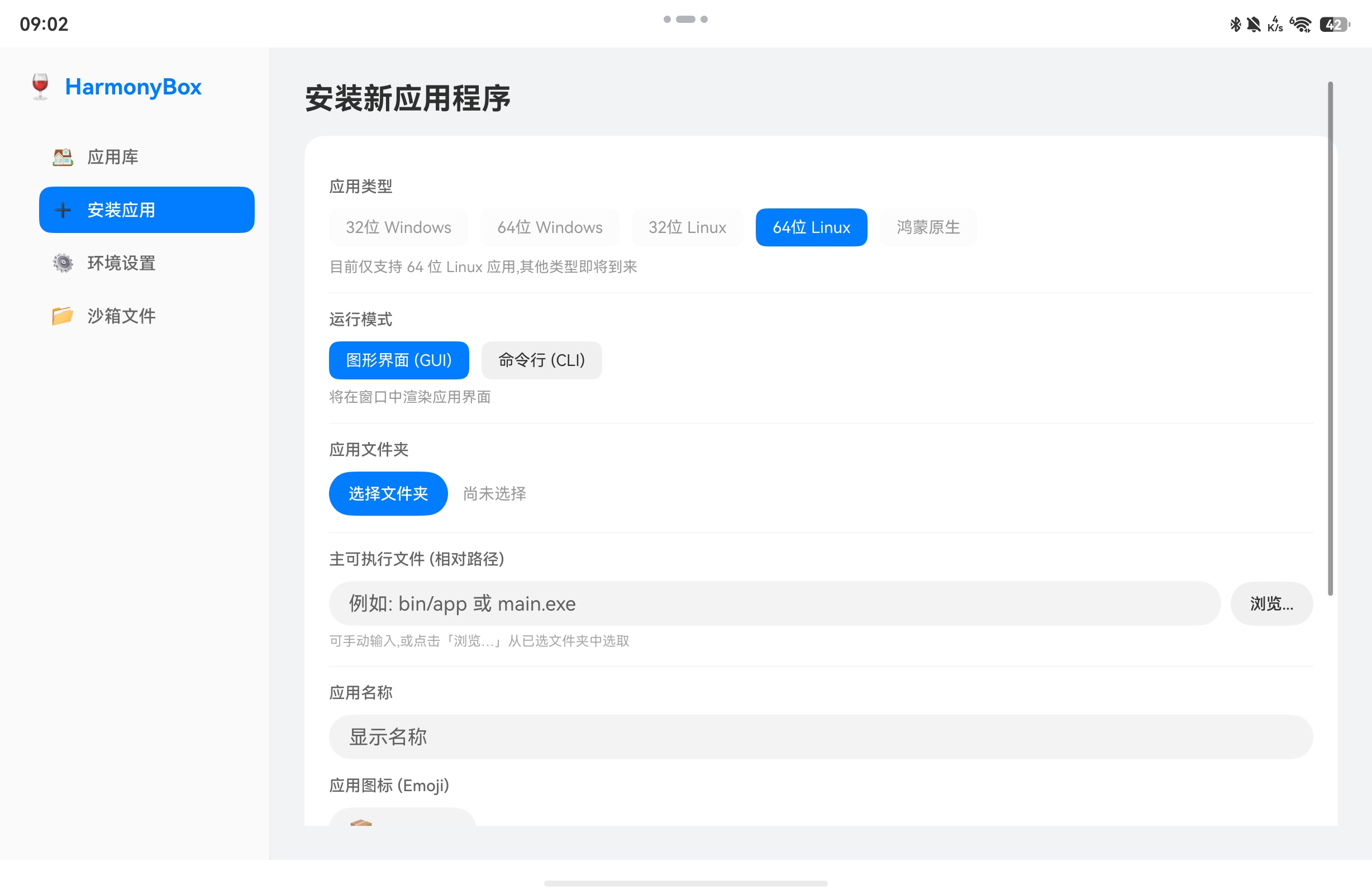
Task: Click the HarmonyBox title text
Action: (133, 87)
